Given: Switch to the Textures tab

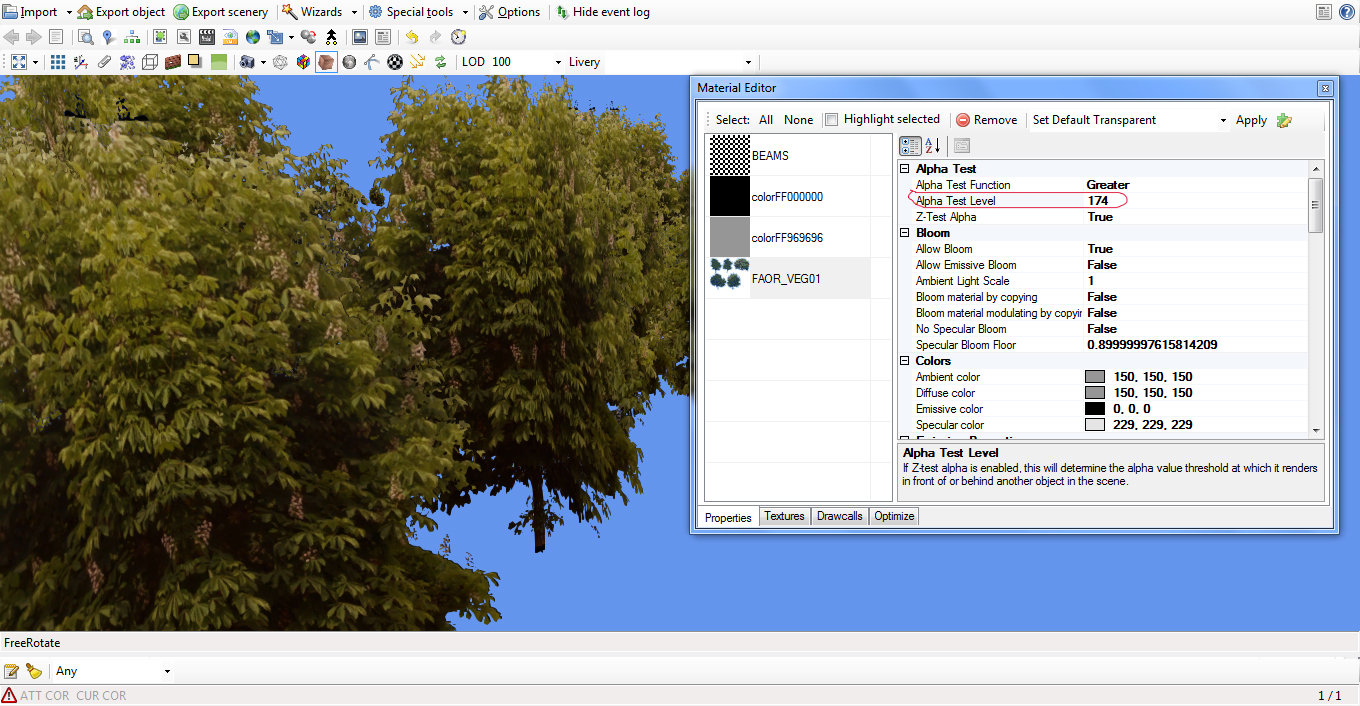Looking at the screenshot, I should click(784, 517).
